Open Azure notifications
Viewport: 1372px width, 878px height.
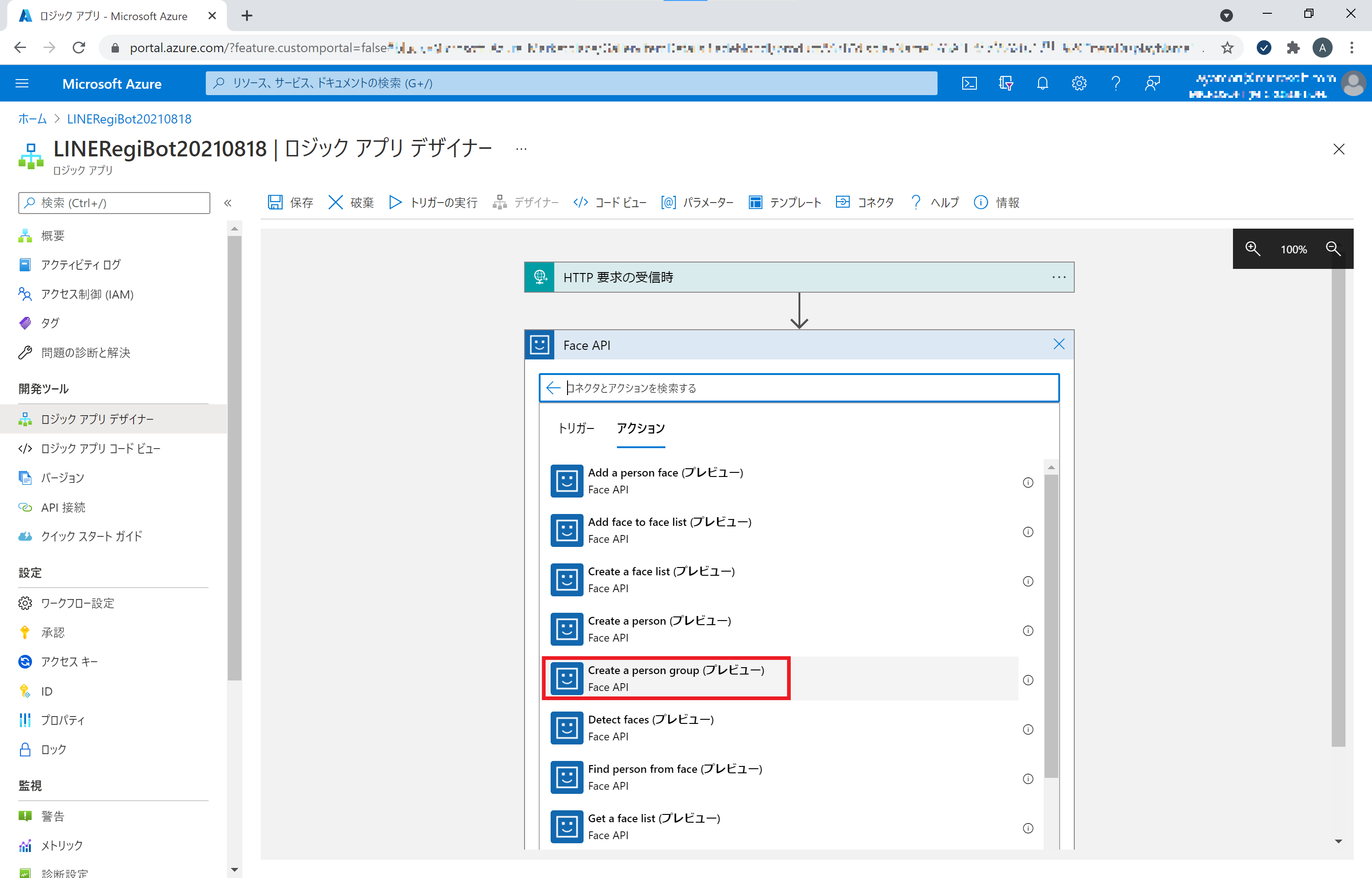pyautogui.click(x=1043, y=83)
